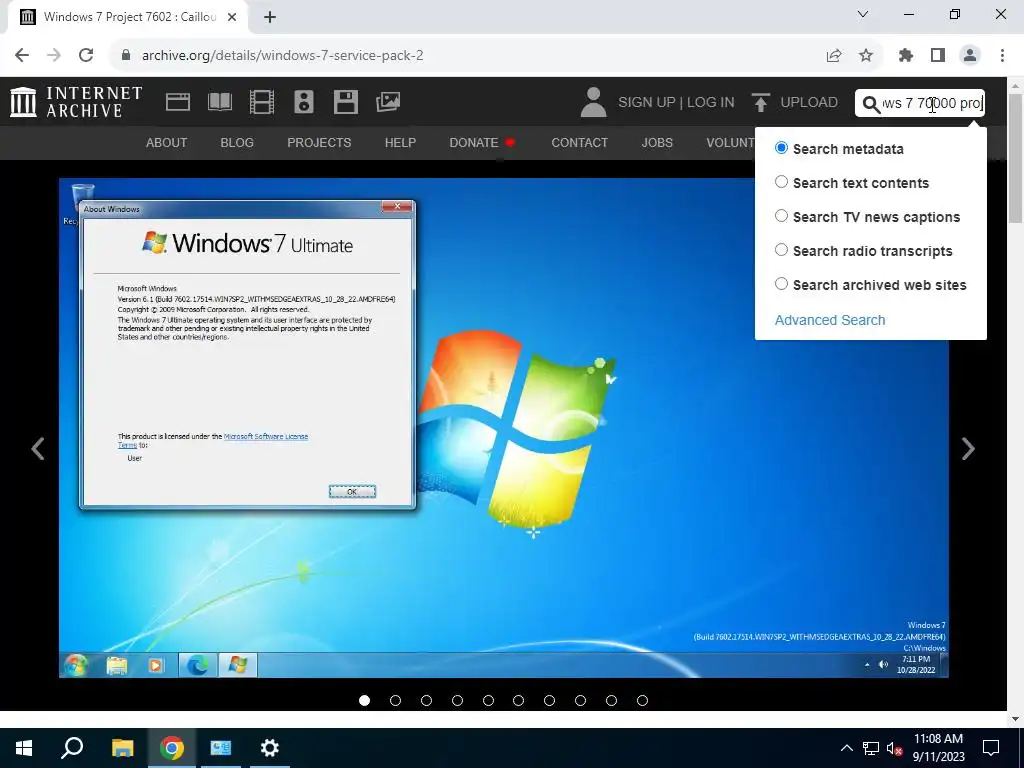Select Search TV news captions option
The width and height of the screenshot is (1024, 768).
(781, 216)
